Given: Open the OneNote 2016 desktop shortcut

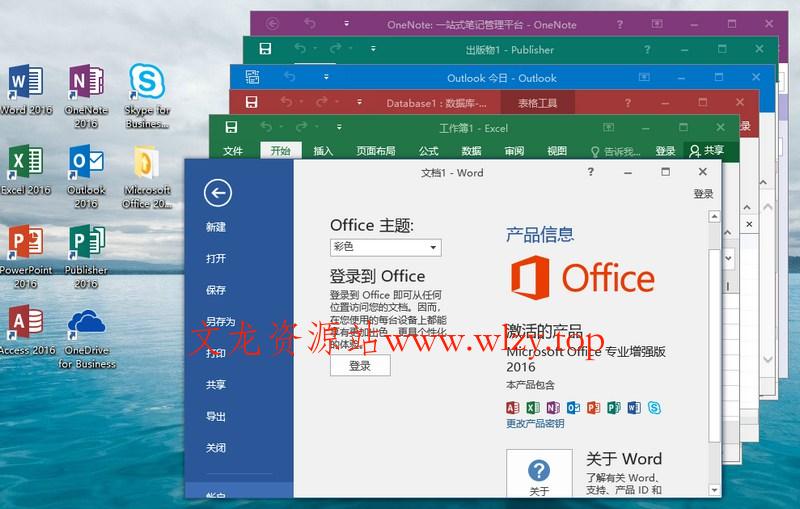Looking at the screenshot, I should (86, 95).
